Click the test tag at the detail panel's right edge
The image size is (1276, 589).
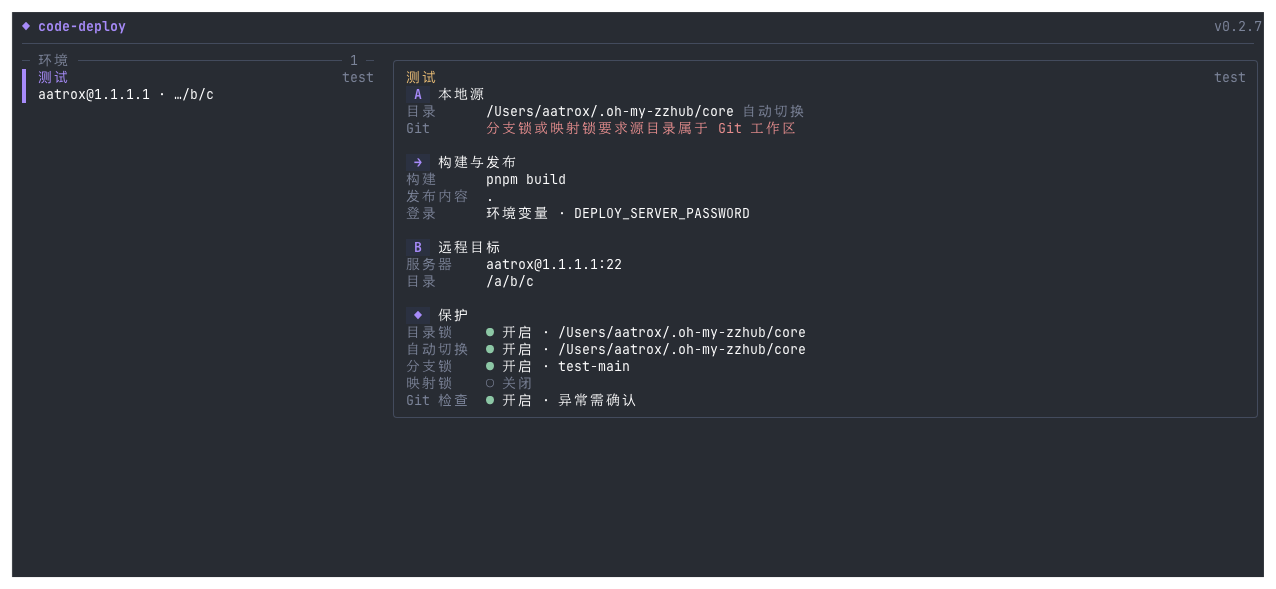tap(1230, 77)
